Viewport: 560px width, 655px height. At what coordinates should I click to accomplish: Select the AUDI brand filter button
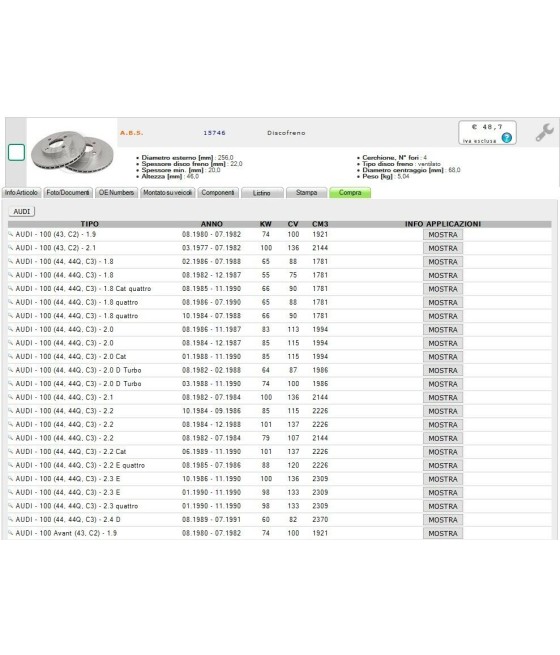pyautogui.click(x=22, y=211)
